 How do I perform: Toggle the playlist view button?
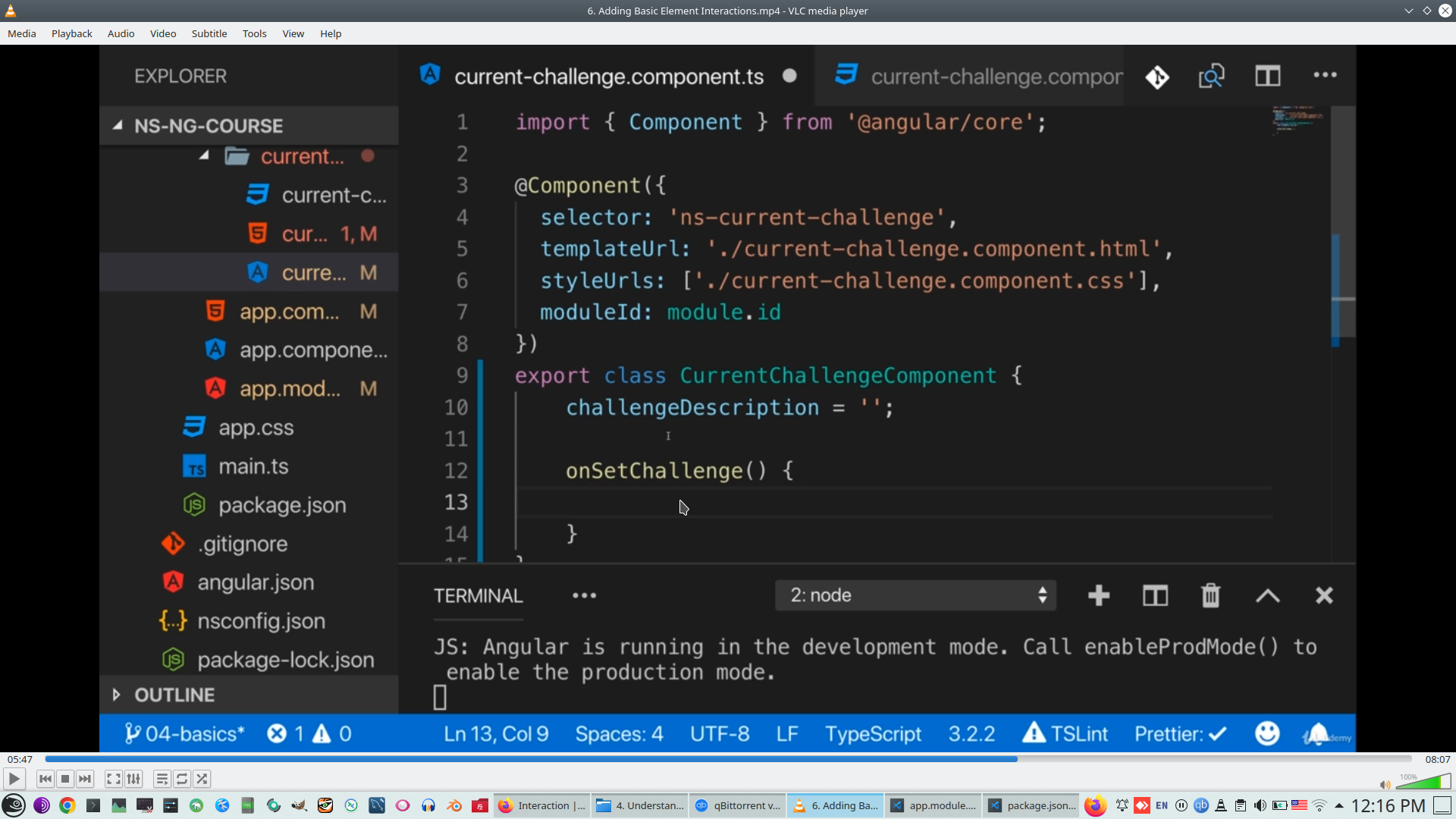pyautogui.click(x=162, y=779)
